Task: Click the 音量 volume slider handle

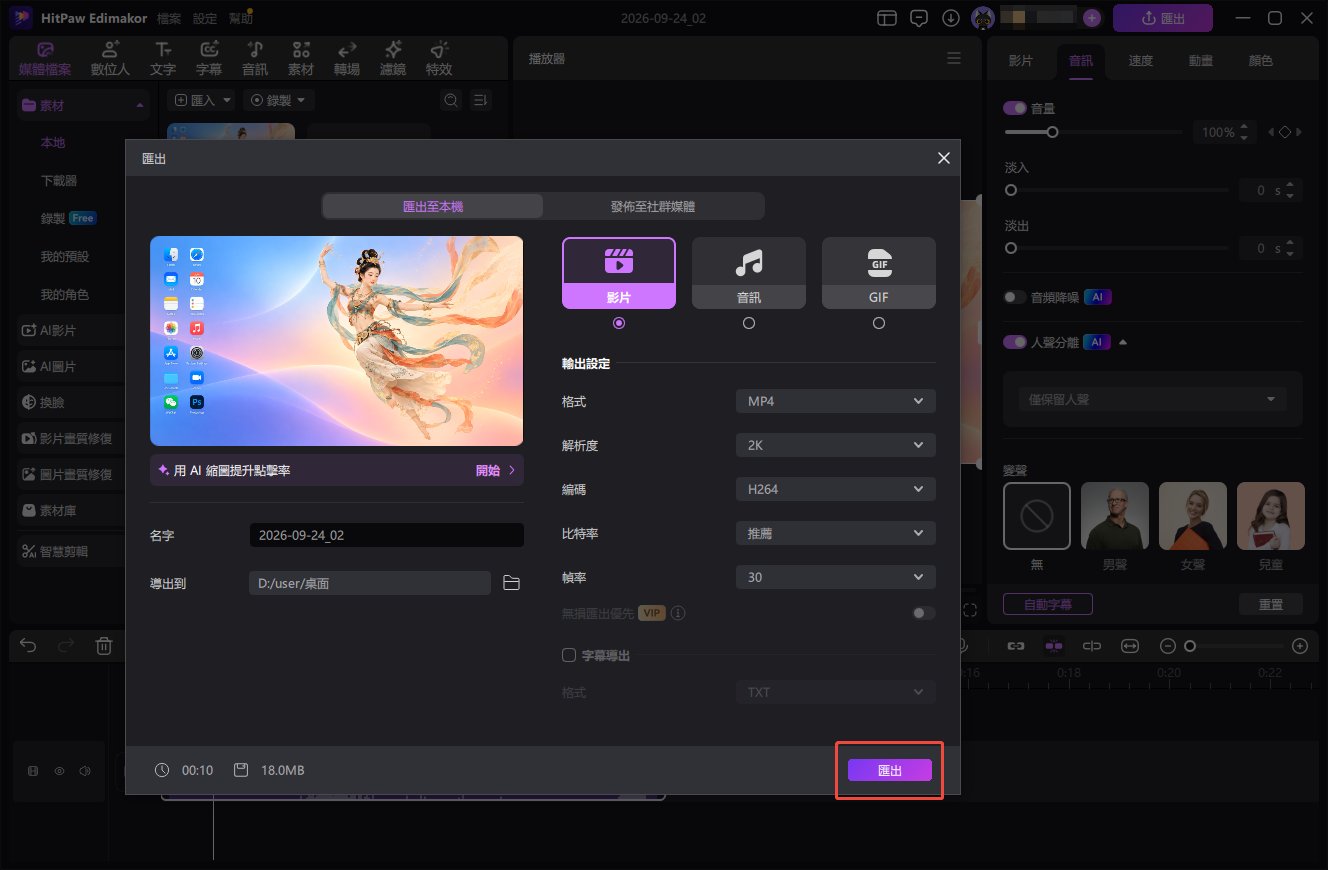Action: 1052,132
